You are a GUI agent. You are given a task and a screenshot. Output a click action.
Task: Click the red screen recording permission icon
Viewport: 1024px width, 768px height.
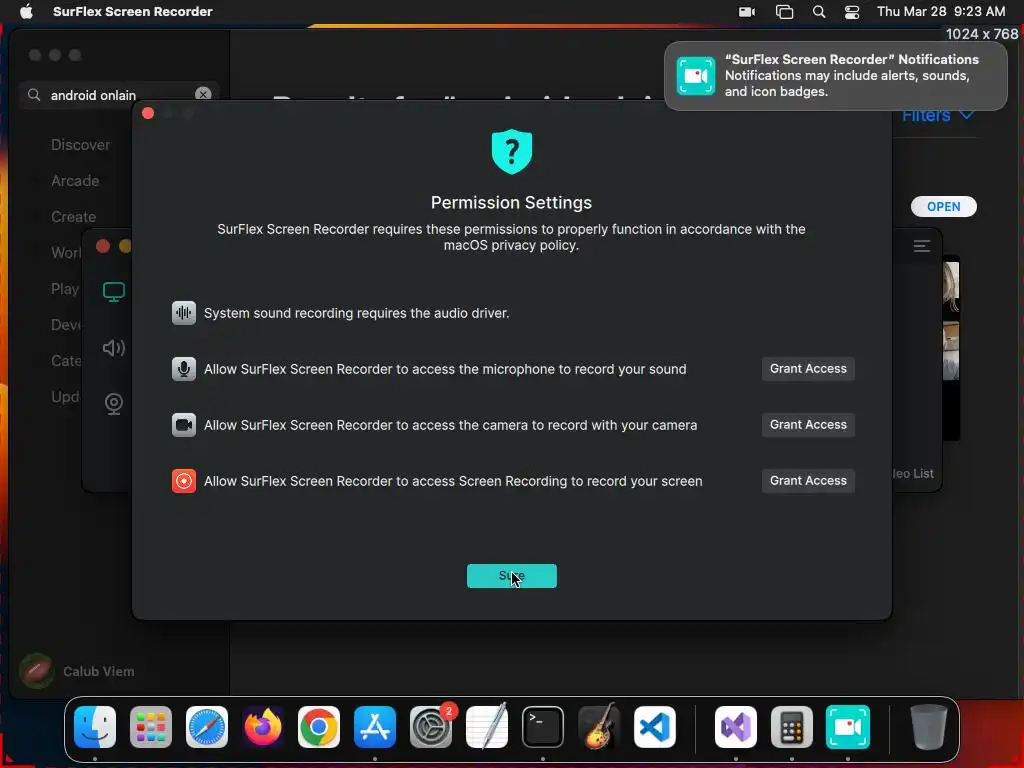[184, 481]
